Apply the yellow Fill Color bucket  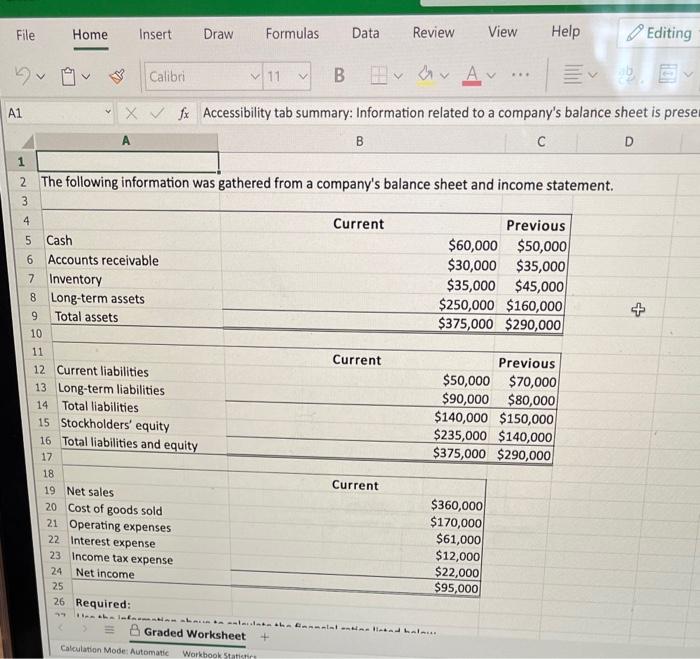pos(426,75)
